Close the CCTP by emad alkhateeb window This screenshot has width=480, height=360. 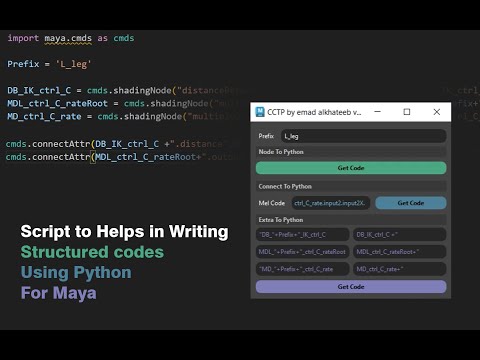pos(437,112)
